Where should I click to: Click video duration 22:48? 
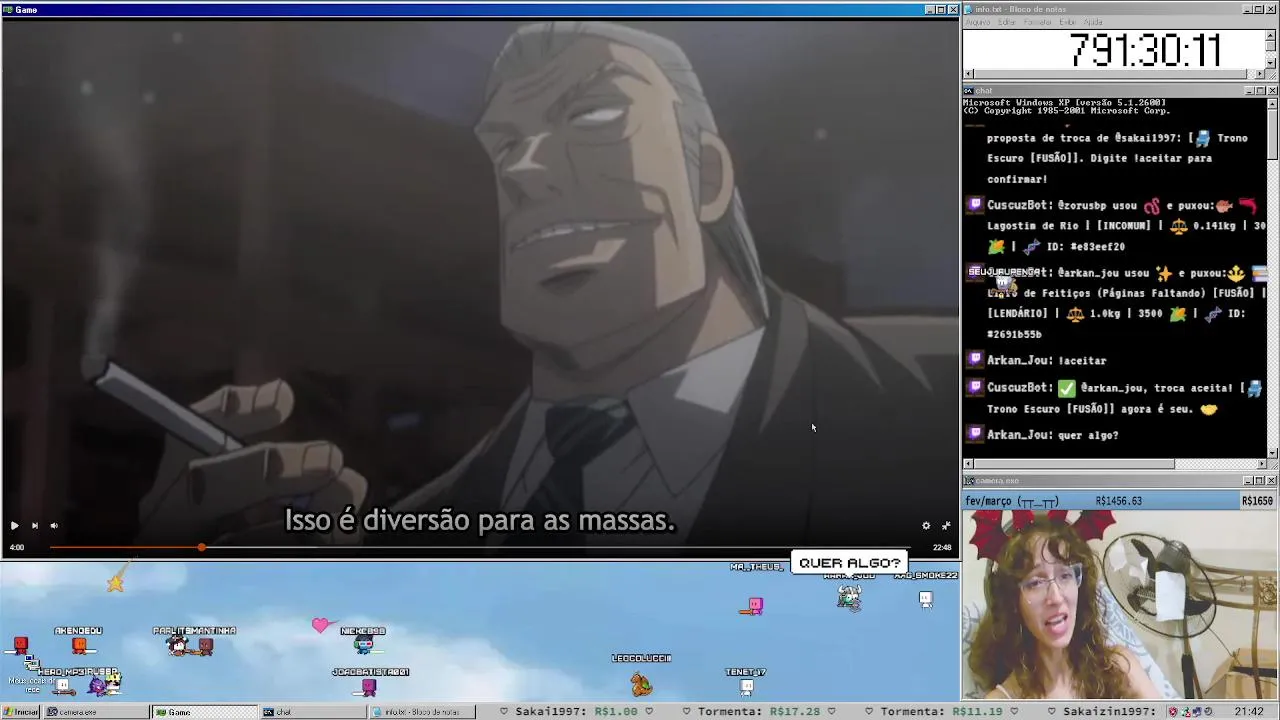click(942, 548)
